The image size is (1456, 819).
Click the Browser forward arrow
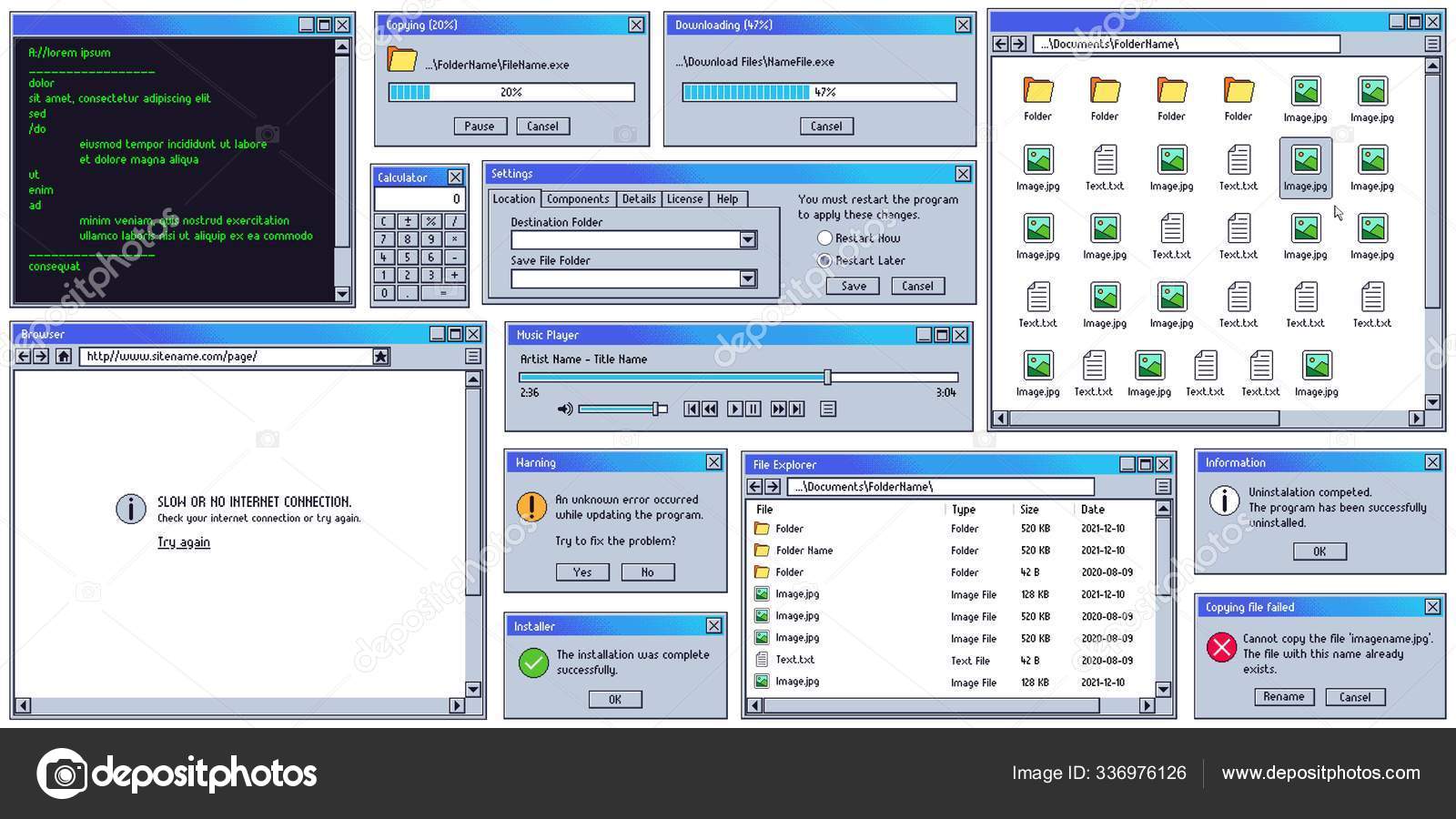pyautogui.click(x=41, y=357)
